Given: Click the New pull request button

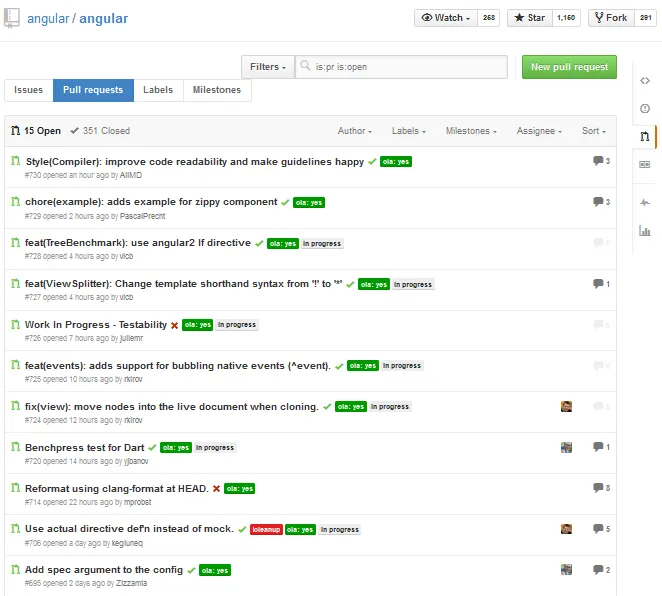Looking at the screenshot, I should coord(569,67).
